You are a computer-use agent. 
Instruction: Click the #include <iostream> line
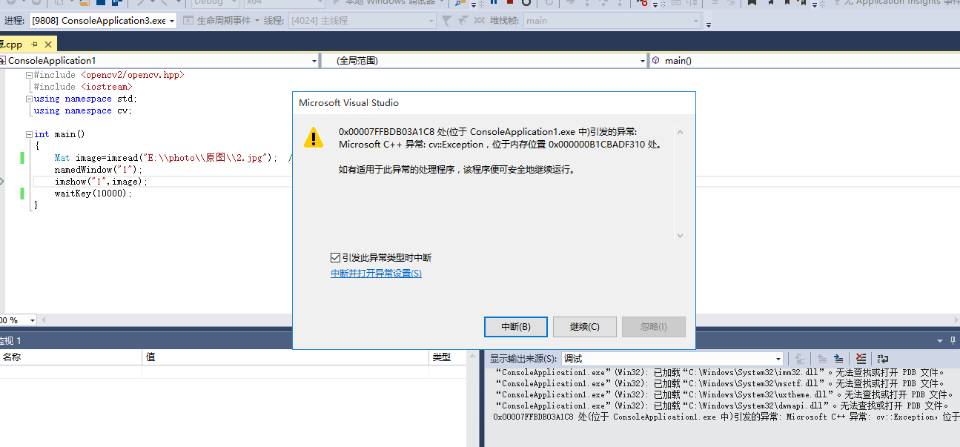(x=83, y=87)
